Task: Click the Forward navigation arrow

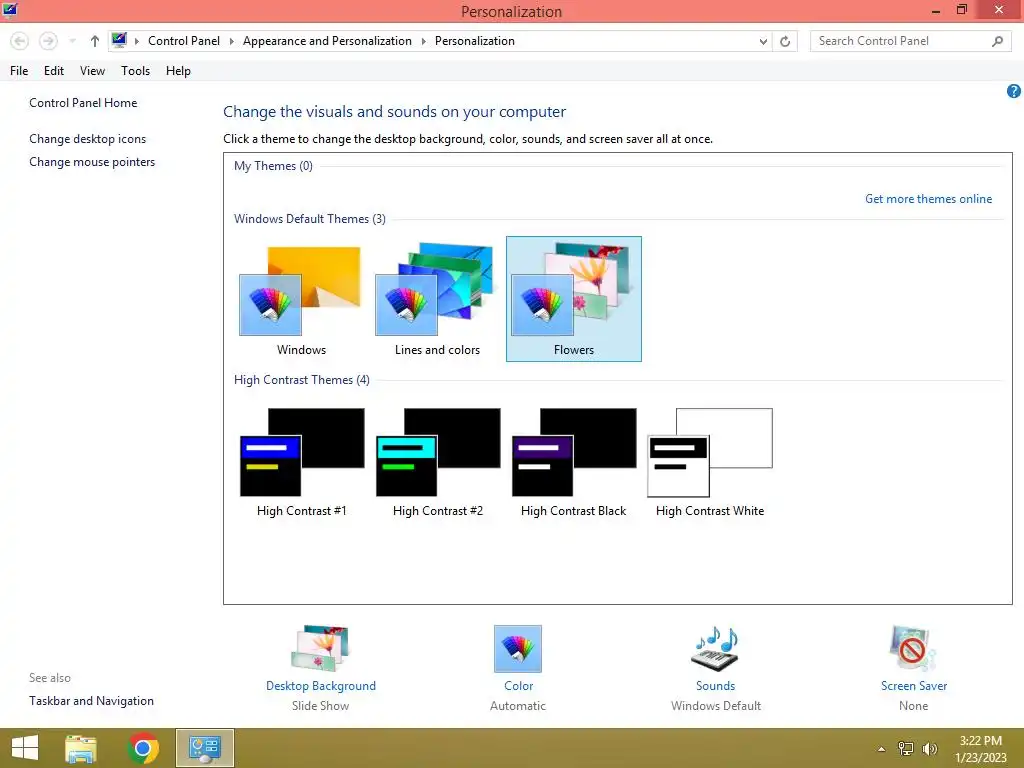Action: (x=48, y=41)
